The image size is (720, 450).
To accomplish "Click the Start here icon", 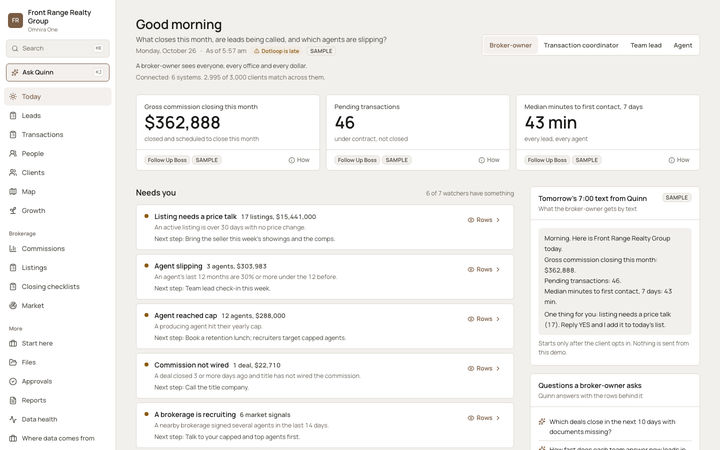I will point(13,343).
